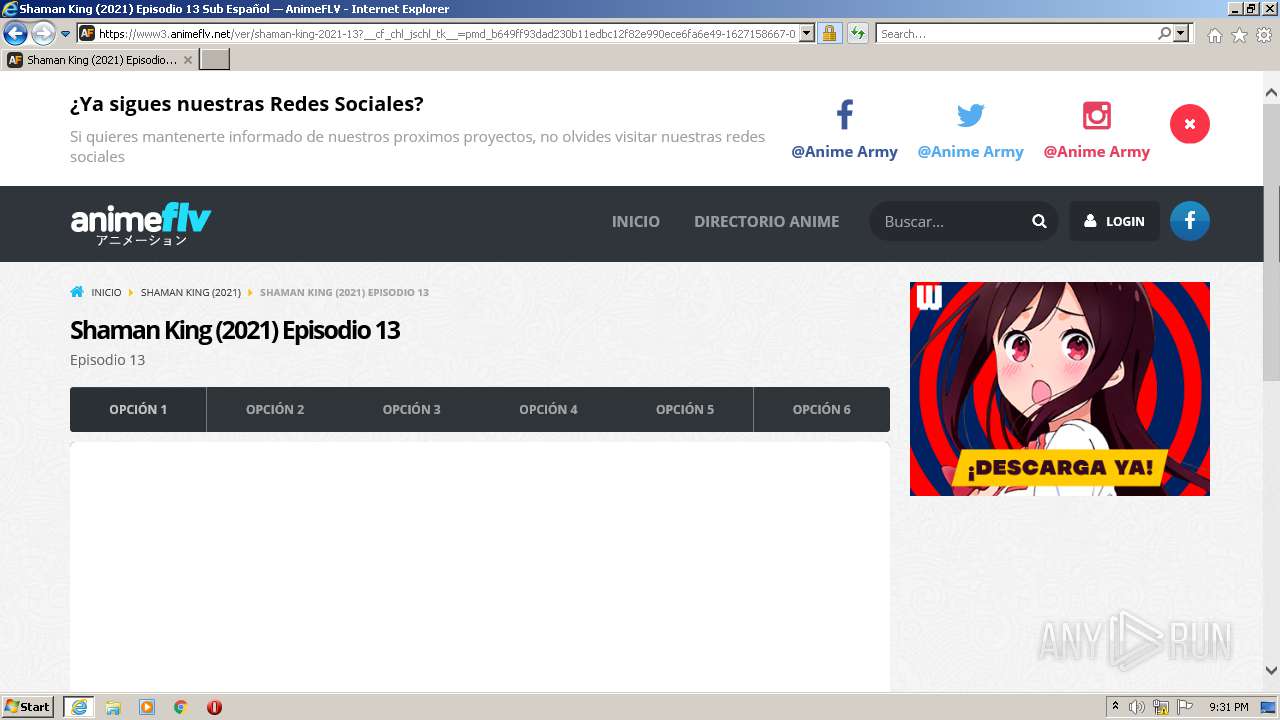Click the round blue Facebook button in header
This screenshot has width=1280, height=720.
click(x=1190, y=221)
